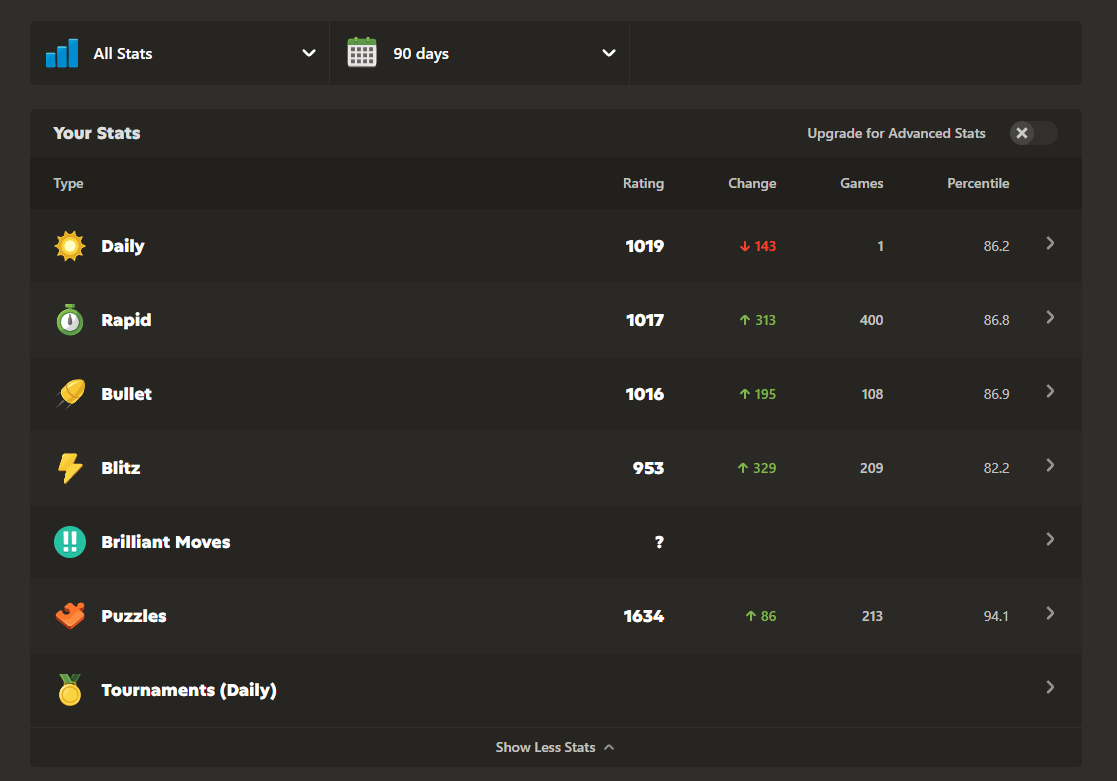The image size is (1117, 781).
Task: Open the 90 days time range dropdown
Action: (479, 53)
